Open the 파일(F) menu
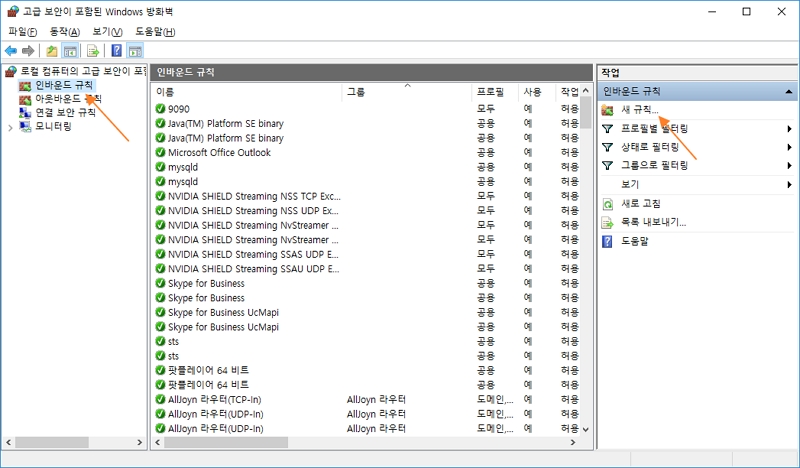This screenshot has height=468, width=800. [x=22, y=32]
